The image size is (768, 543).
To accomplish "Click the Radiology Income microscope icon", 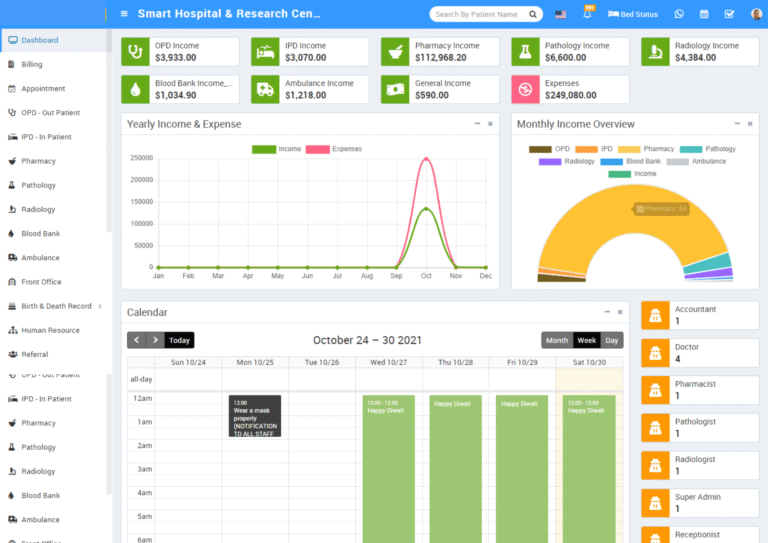I will (x=655, y=51).
